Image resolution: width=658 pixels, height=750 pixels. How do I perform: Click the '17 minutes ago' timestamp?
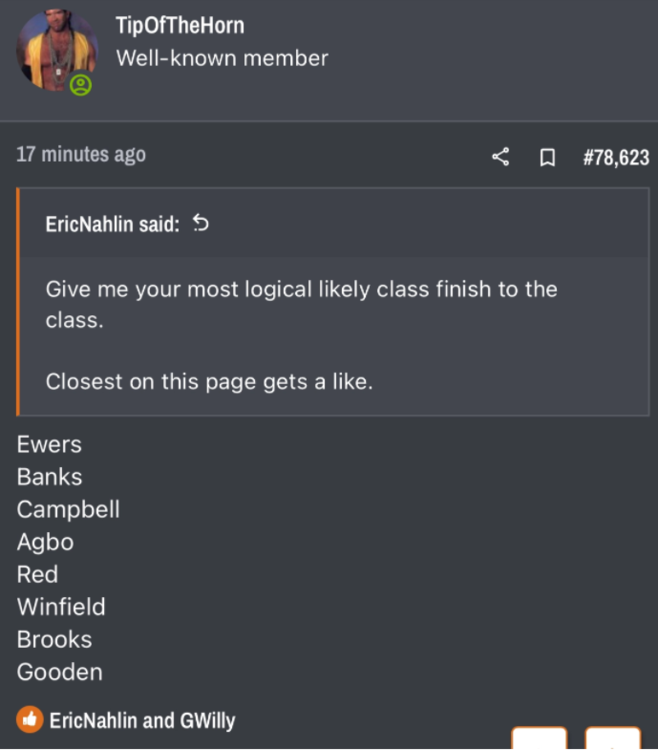(81, 154)
